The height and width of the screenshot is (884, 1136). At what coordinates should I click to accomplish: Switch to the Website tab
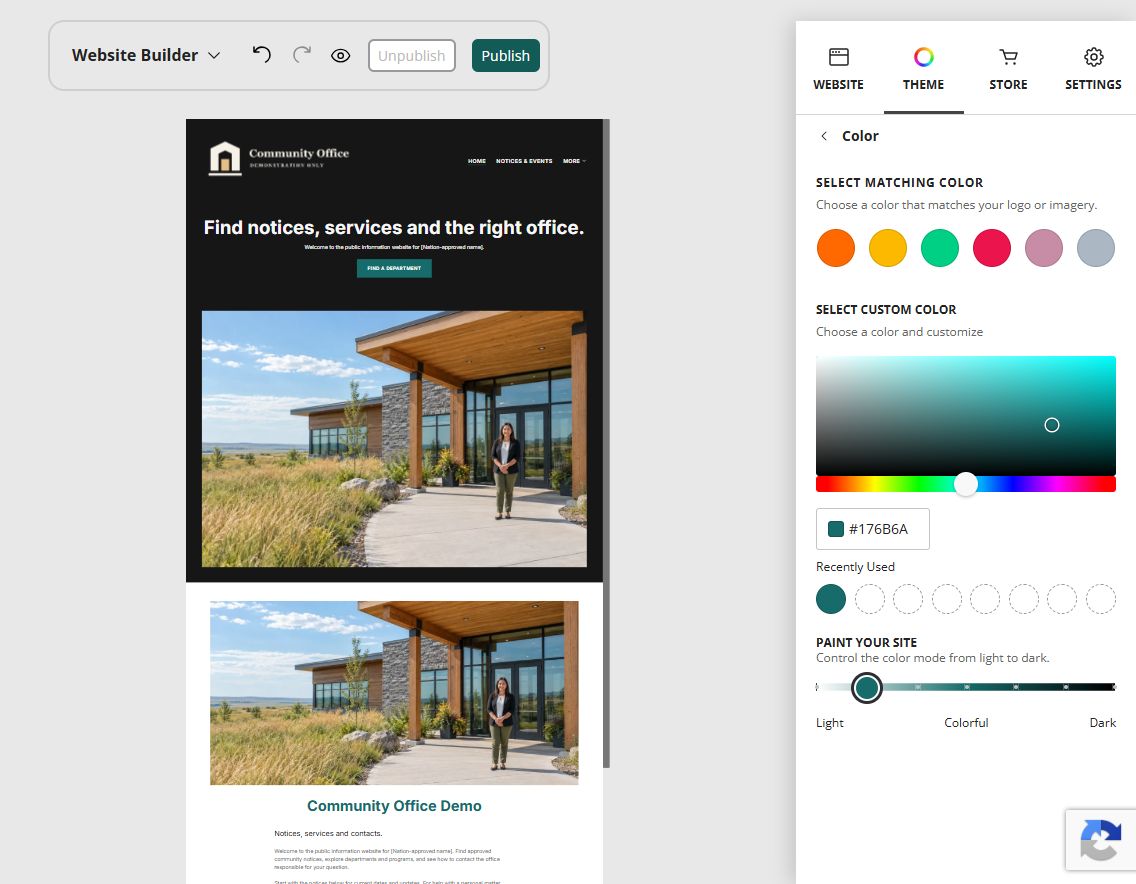tap(838, 70)
